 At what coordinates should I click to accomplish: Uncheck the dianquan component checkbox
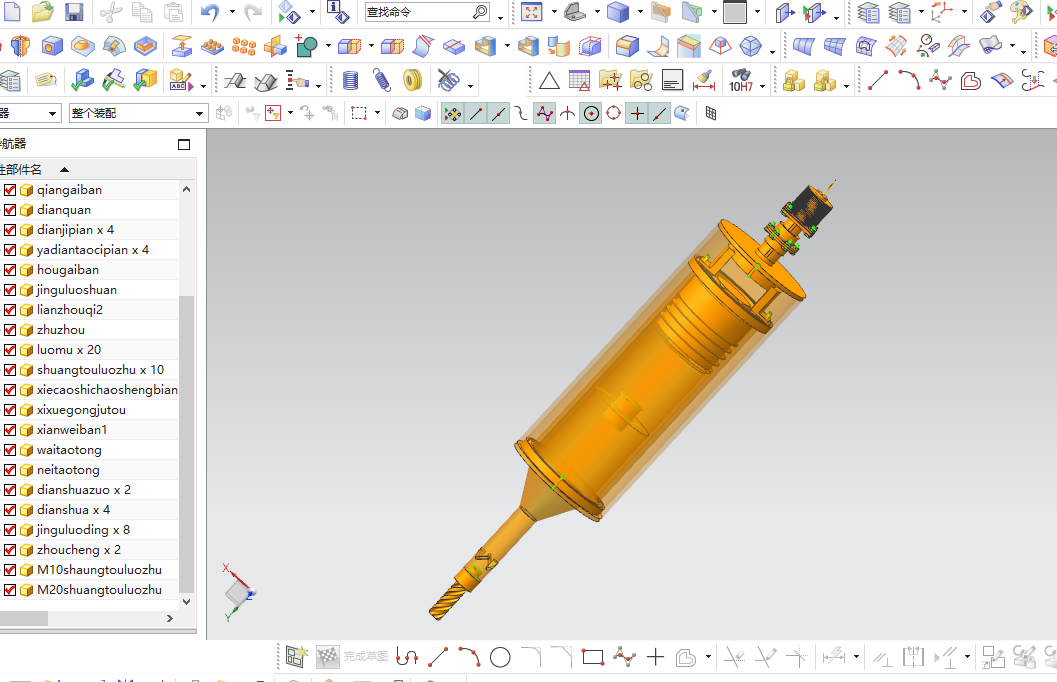click(10, 210)
